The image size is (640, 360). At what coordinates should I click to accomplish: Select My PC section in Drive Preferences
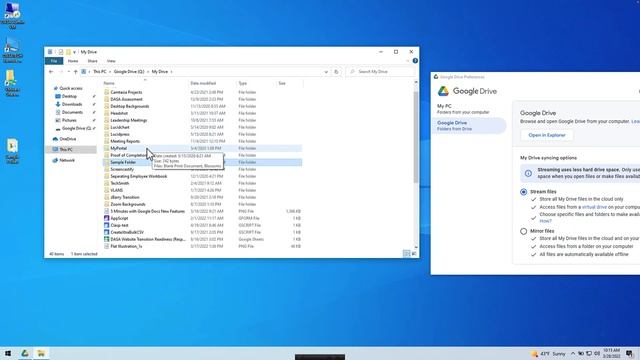[x=463, y=109]
